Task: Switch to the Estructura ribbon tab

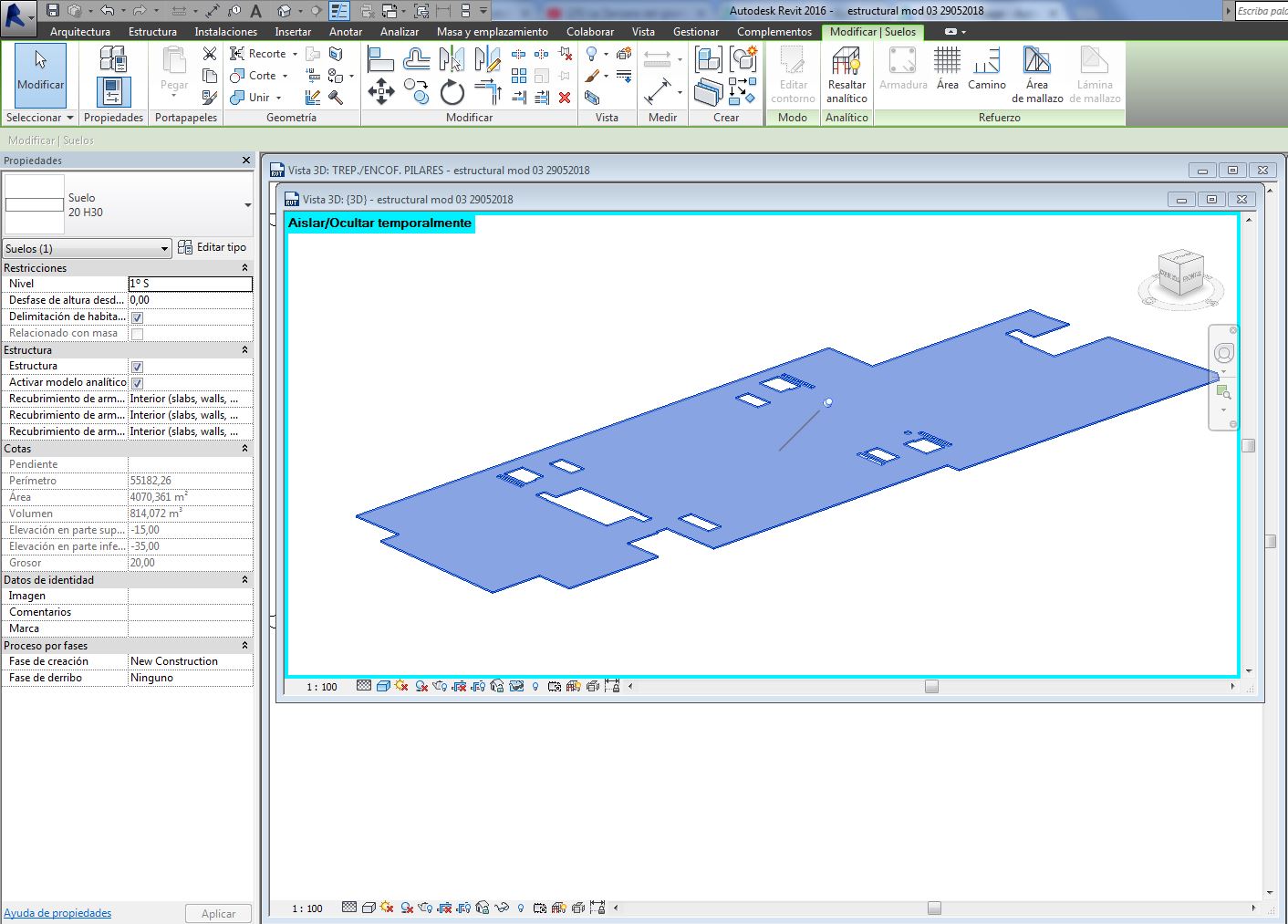Action: [152, 30]
